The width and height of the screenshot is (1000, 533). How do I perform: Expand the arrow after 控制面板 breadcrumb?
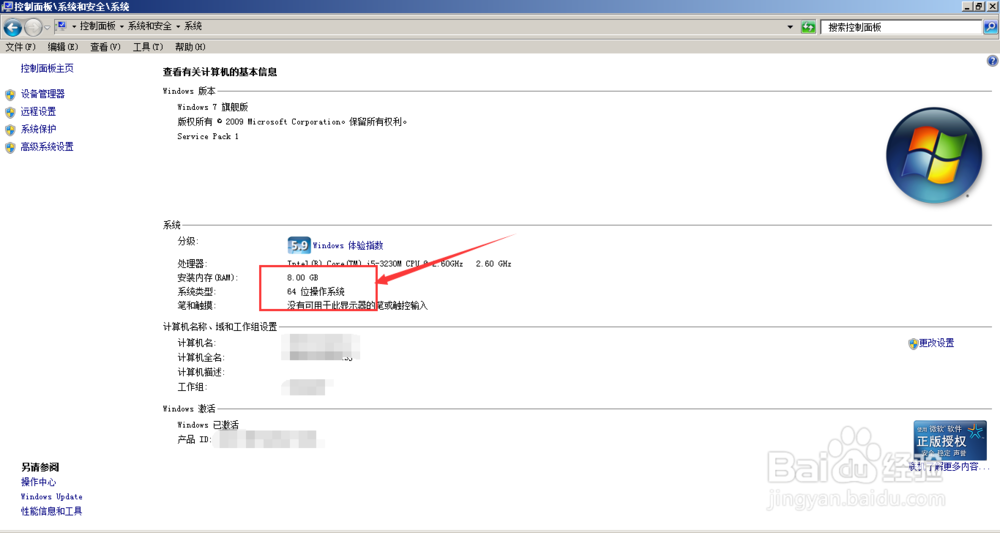[122, 27]
